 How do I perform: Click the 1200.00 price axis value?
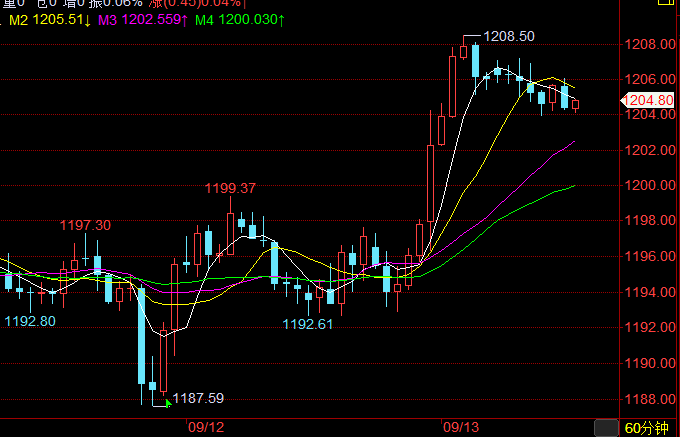(650, 186)
